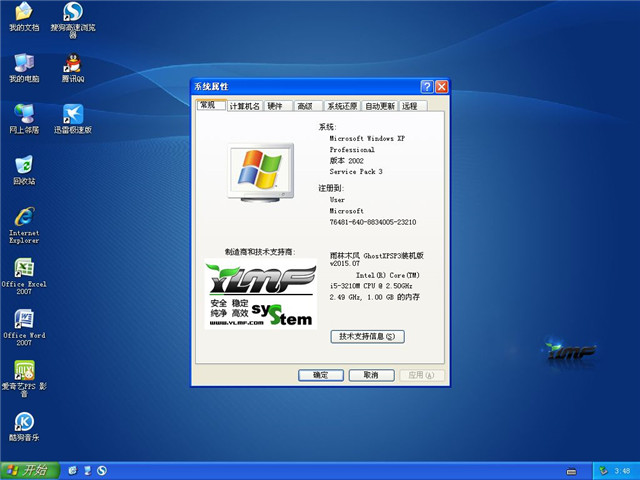This screenshot has width=640, height=480.
Task: Click the product ID 76481-640-8834005-23210
Action: click(x=373, y=222)
